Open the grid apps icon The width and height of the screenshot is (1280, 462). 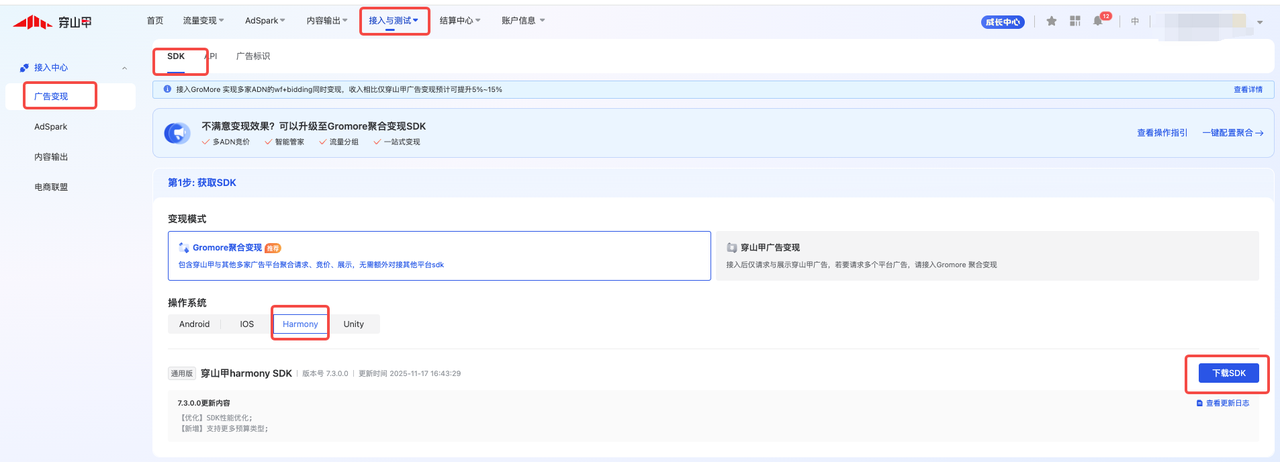coord(1075,21)
